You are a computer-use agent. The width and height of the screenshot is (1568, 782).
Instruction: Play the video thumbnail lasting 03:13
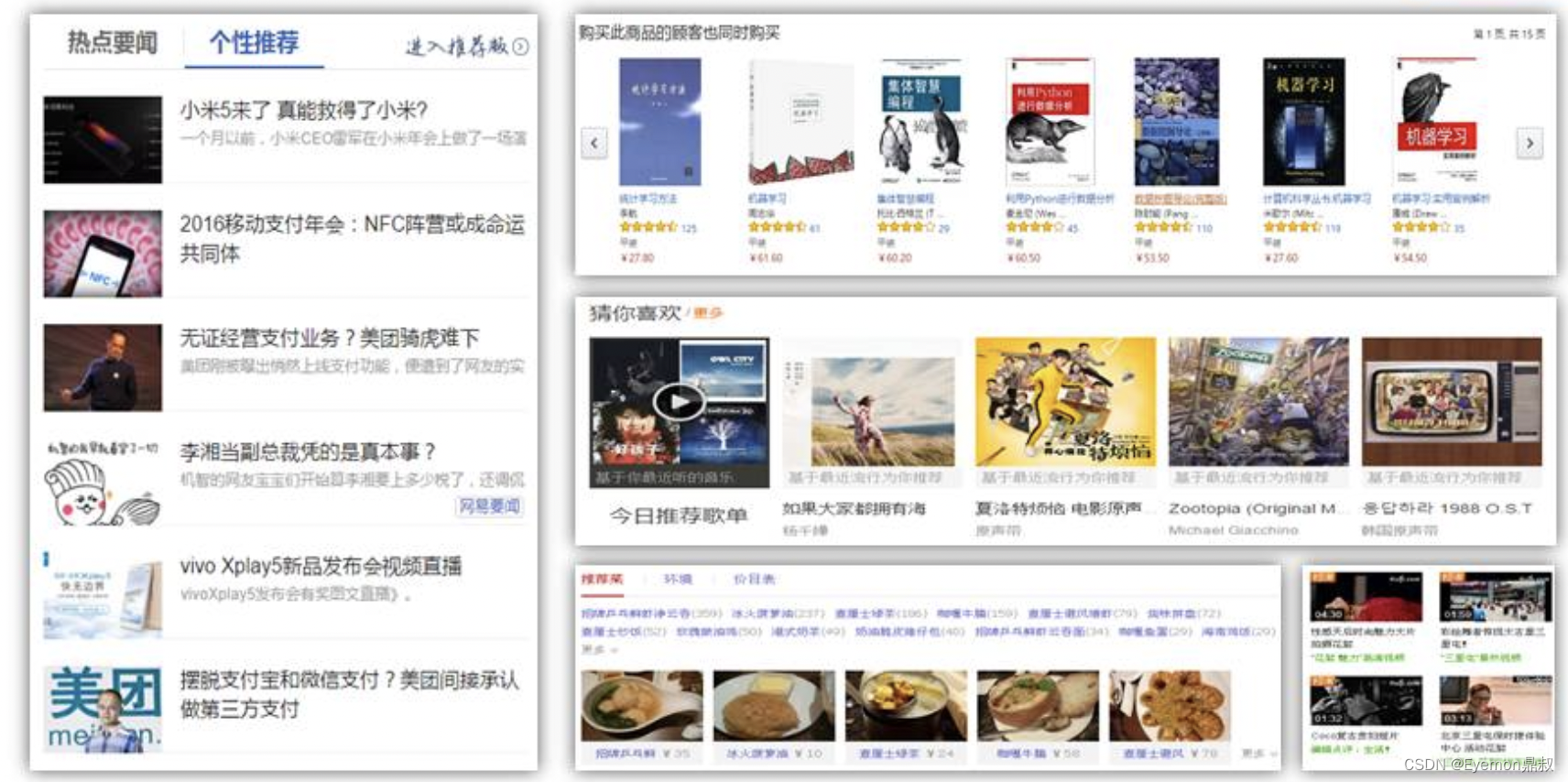1496,701
